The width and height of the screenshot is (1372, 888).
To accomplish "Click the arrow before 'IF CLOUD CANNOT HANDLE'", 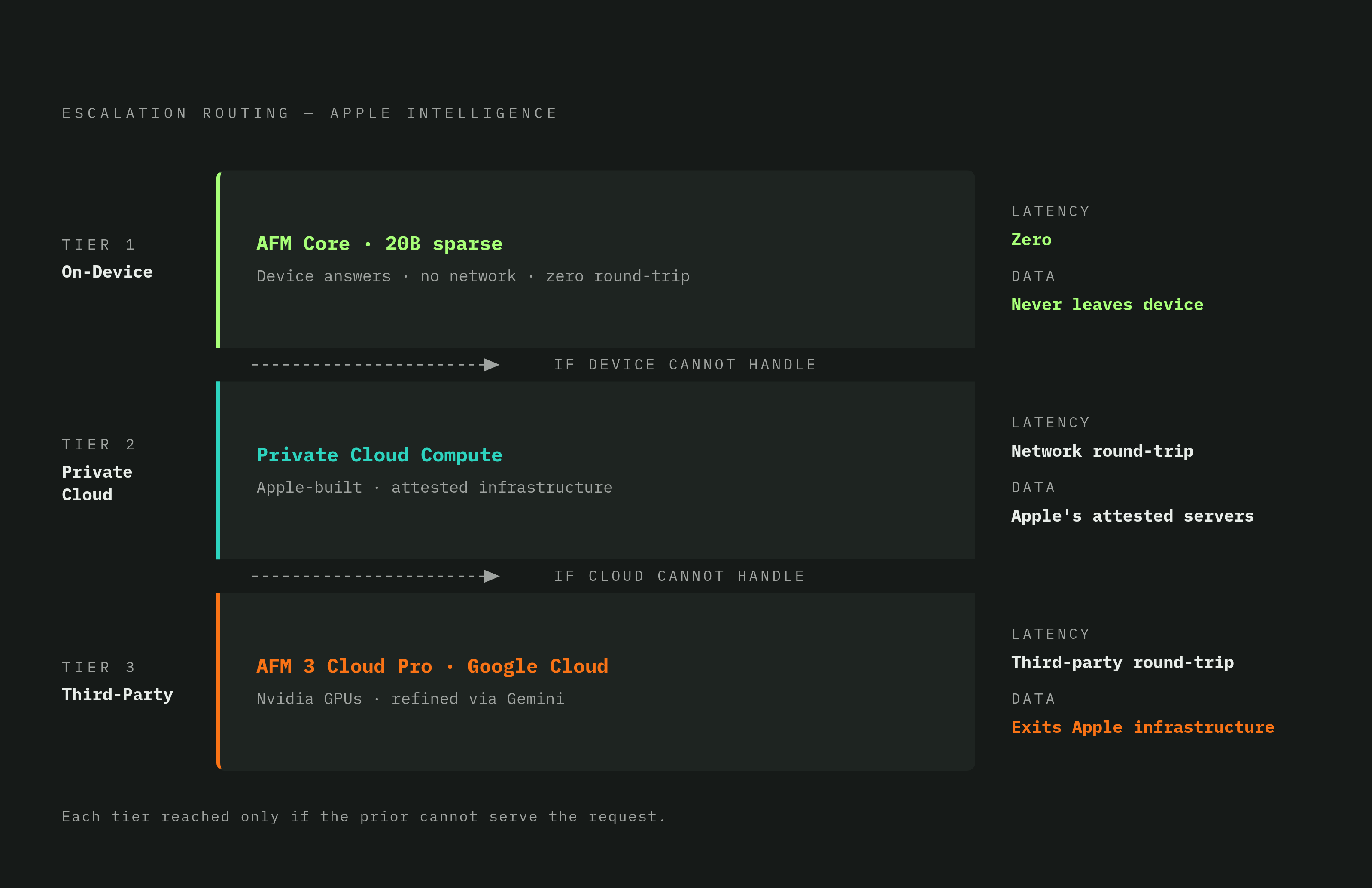I will (375, 576).
